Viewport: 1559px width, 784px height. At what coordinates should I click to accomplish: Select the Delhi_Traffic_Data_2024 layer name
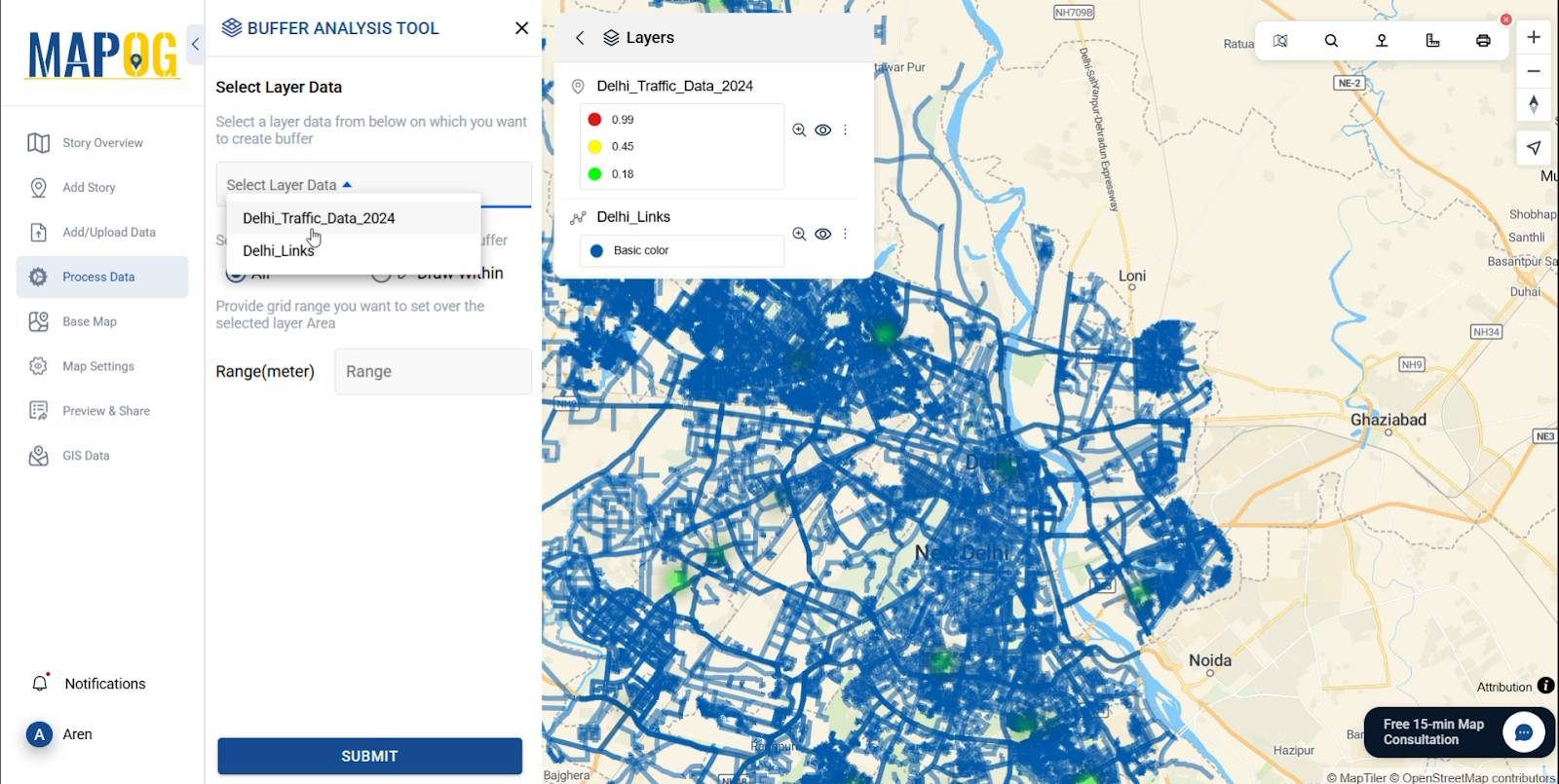[674, 87]
